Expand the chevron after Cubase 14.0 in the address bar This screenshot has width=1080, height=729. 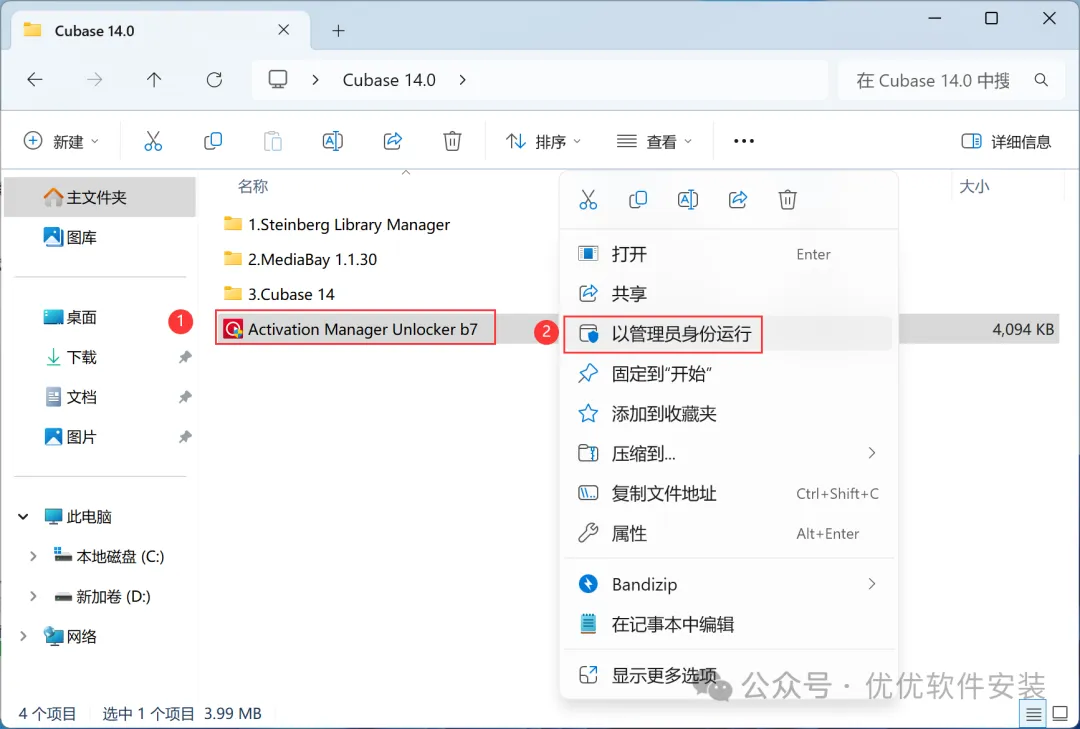(462, 80)
